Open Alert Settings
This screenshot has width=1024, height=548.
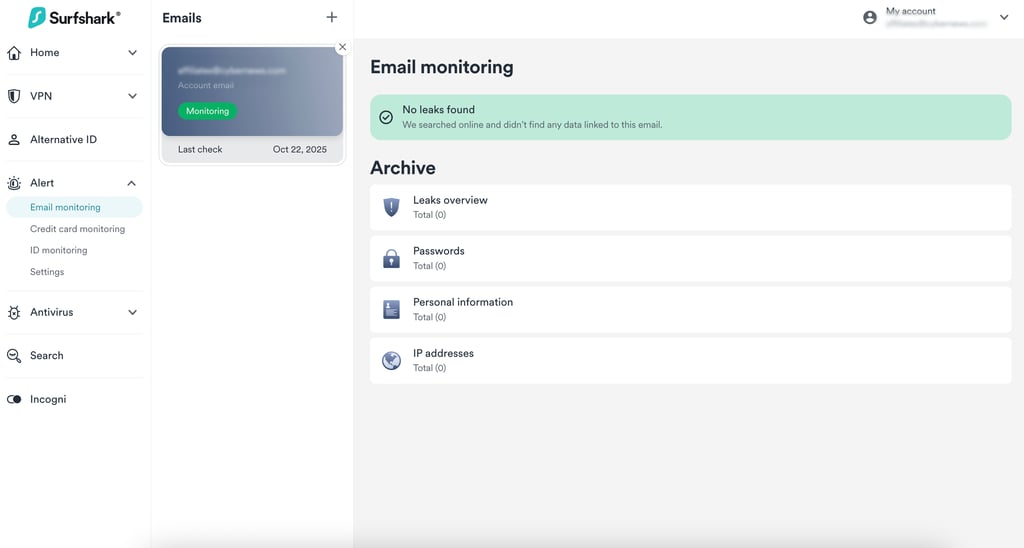pyautogui.click(x=47, y=272)
